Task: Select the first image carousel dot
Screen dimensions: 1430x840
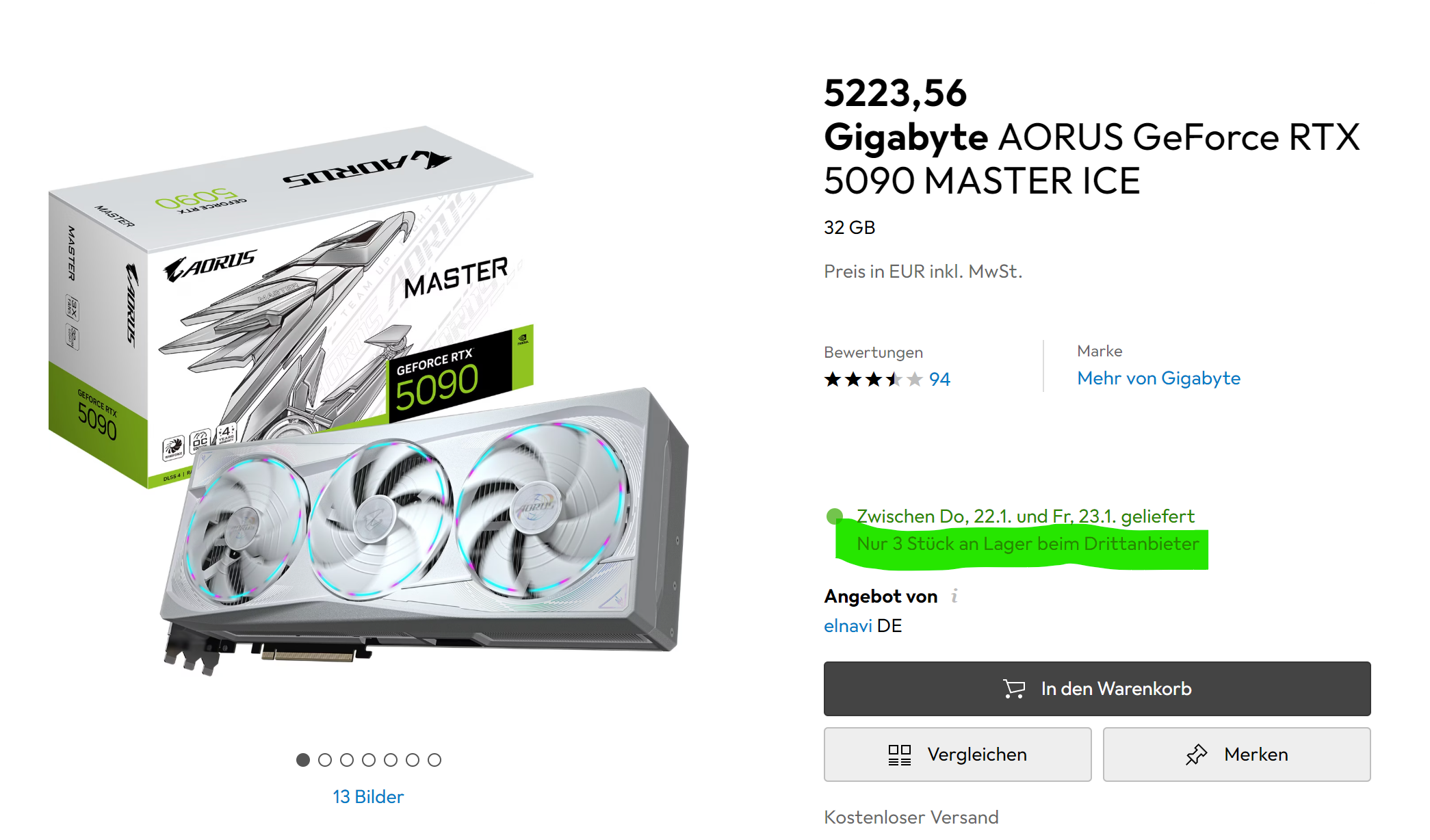Action: coord(303,760)
